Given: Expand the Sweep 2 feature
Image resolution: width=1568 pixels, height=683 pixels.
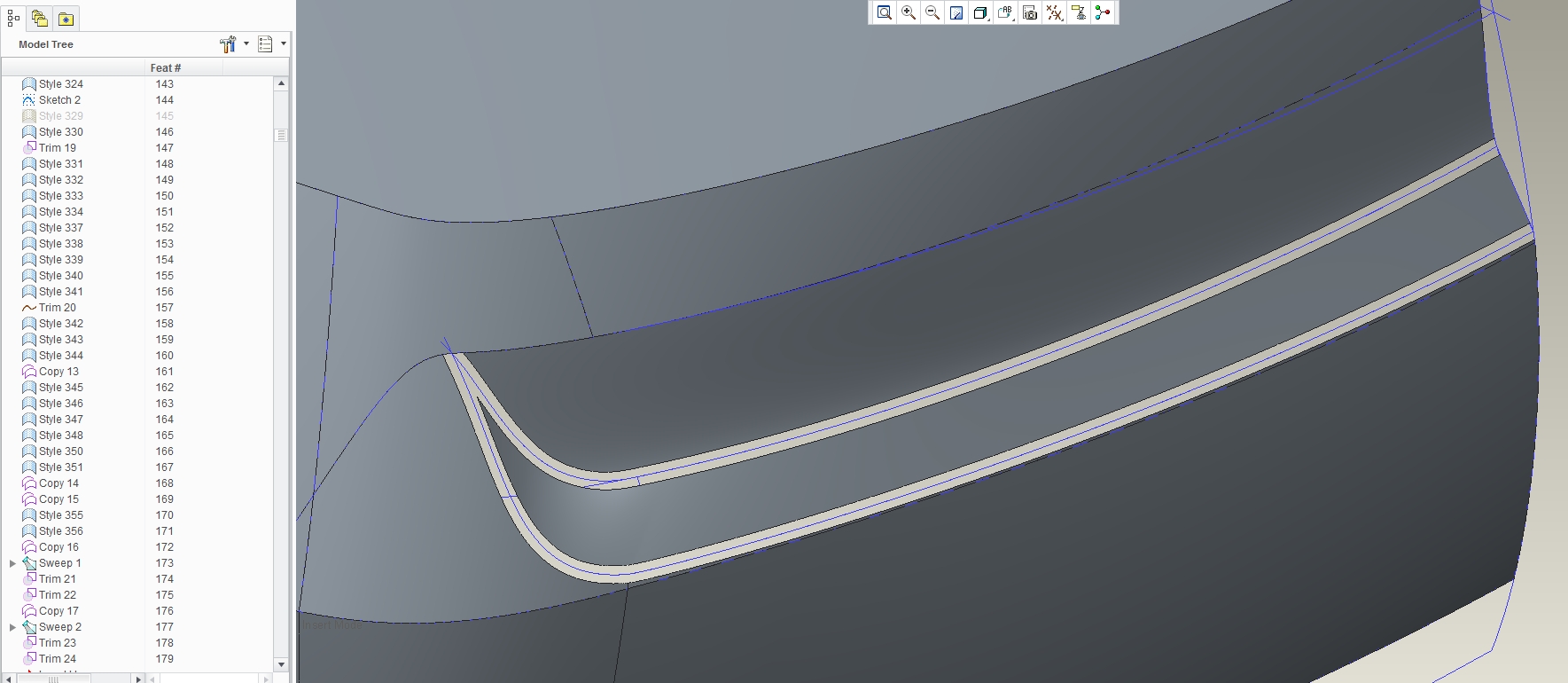Looking at the screenshot, I should (12, 627).
